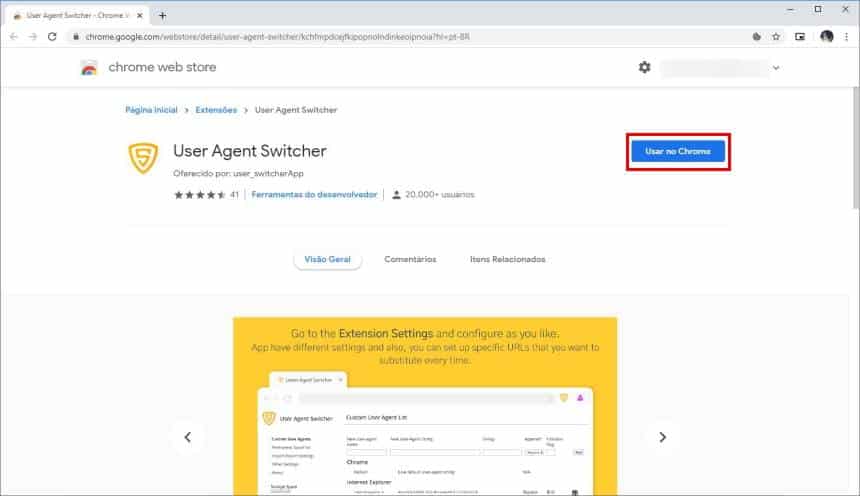
Task: Click the site lock icon in address bar
Action: (76, 37)
